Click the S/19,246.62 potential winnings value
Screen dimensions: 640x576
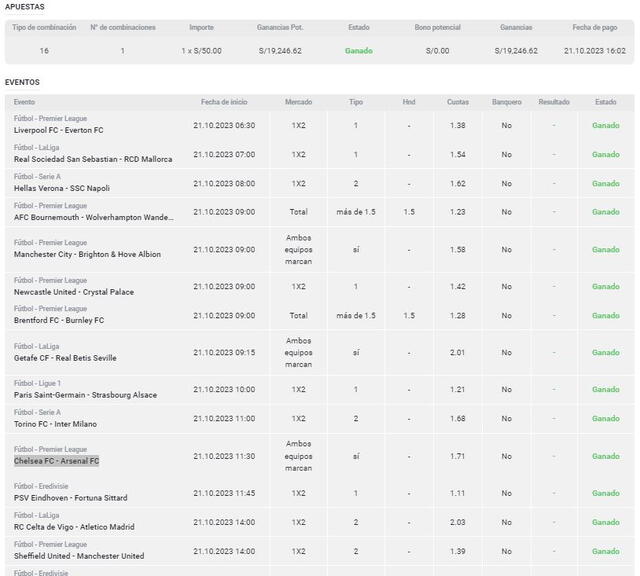pos(279,50)
